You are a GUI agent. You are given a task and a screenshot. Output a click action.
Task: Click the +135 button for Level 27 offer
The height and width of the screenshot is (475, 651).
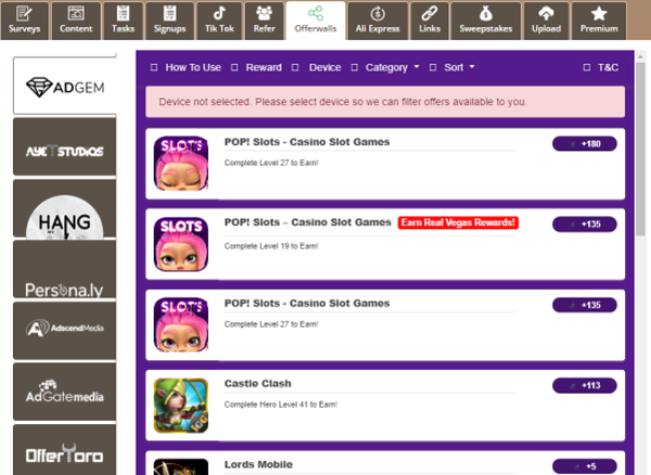point(585,305)
